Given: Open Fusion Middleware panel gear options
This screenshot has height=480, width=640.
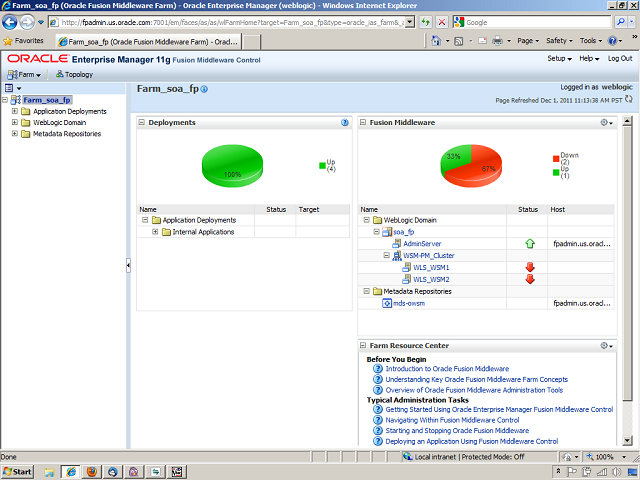Looking at the screenshot, I should pos(606,122).
